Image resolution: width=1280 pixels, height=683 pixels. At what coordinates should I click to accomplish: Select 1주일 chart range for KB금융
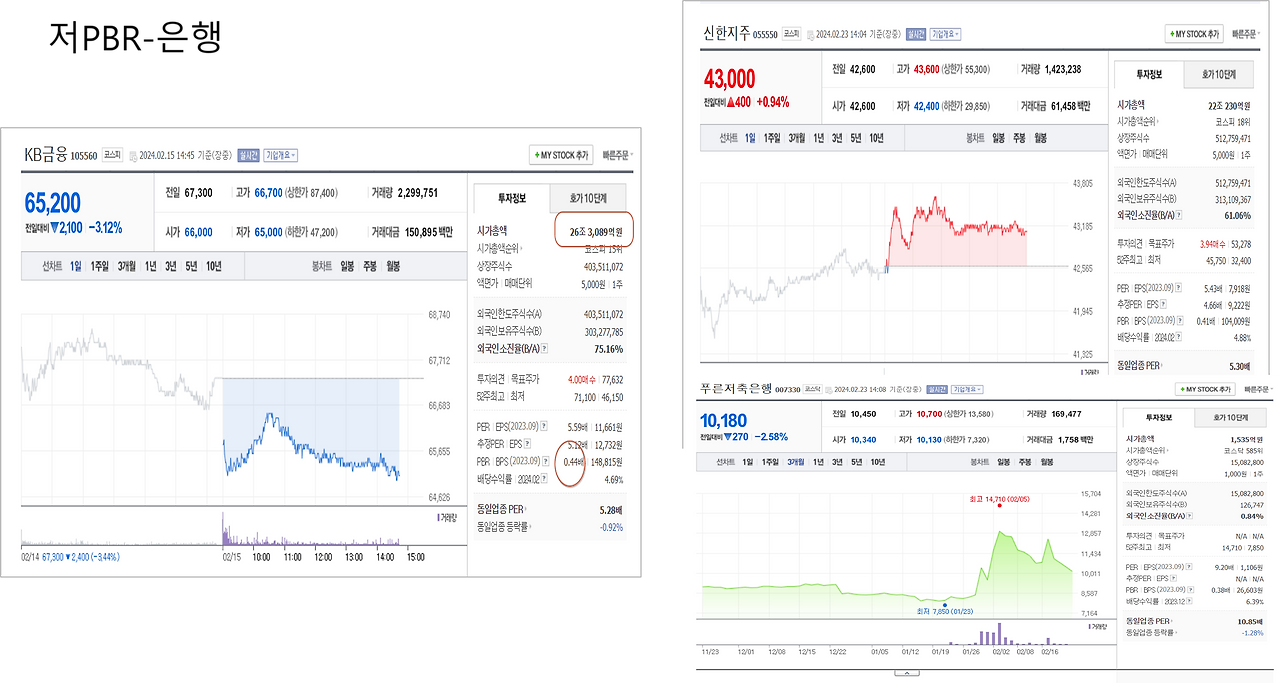pos(99,266)
